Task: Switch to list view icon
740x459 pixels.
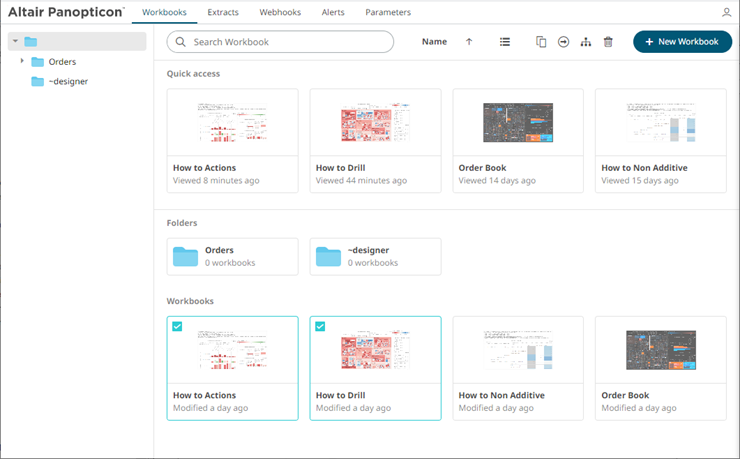Action: tap(505, 42)
